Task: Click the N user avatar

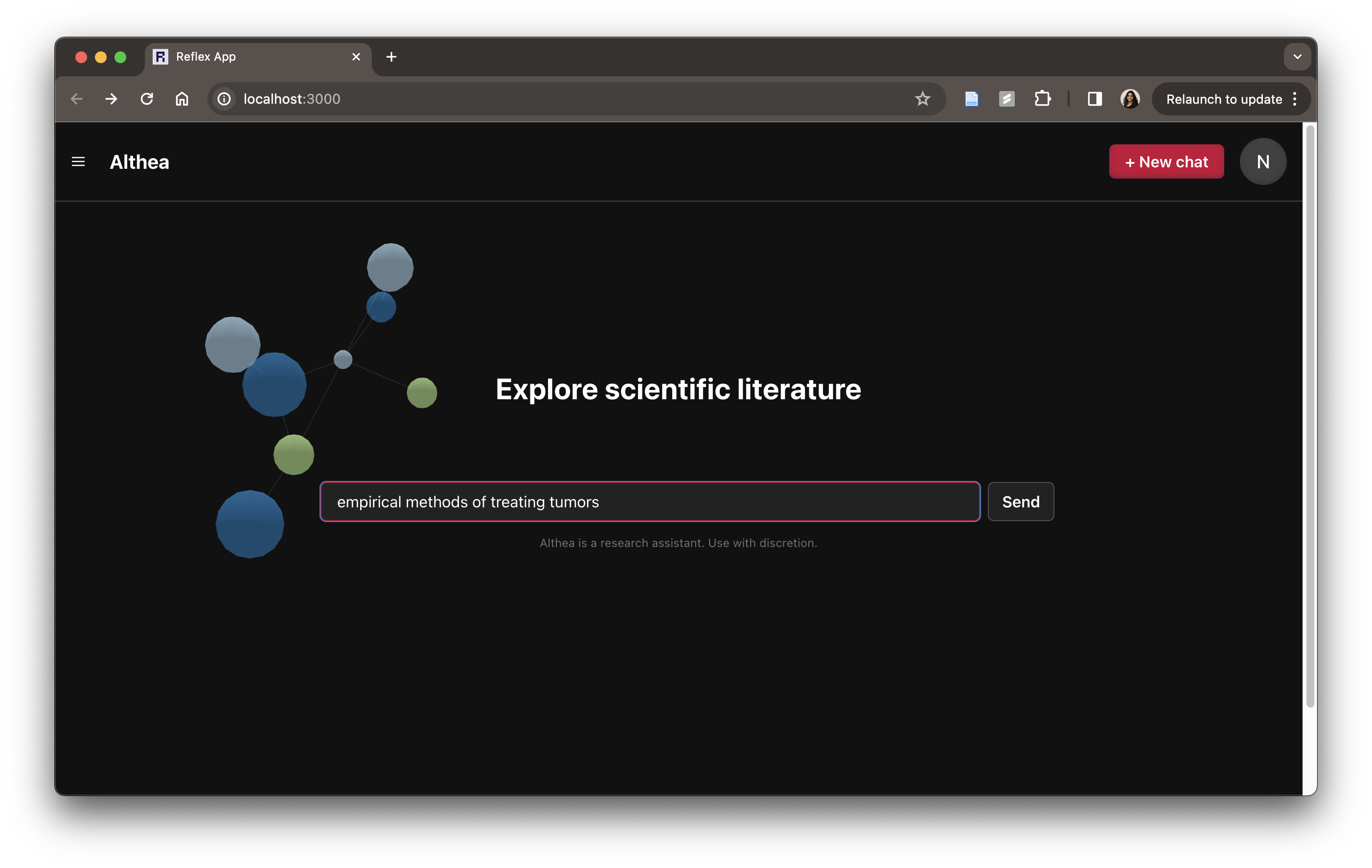Action: pyautogui.click(x=1262, y=162)
